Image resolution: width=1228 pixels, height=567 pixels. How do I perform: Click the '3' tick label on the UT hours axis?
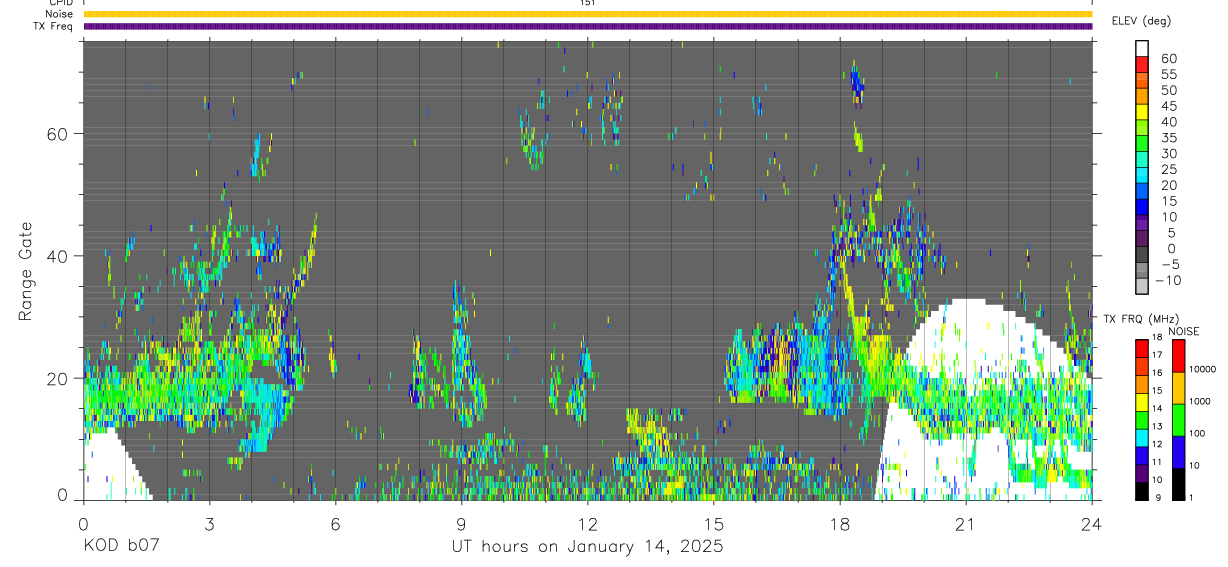(x=209, y=523)
